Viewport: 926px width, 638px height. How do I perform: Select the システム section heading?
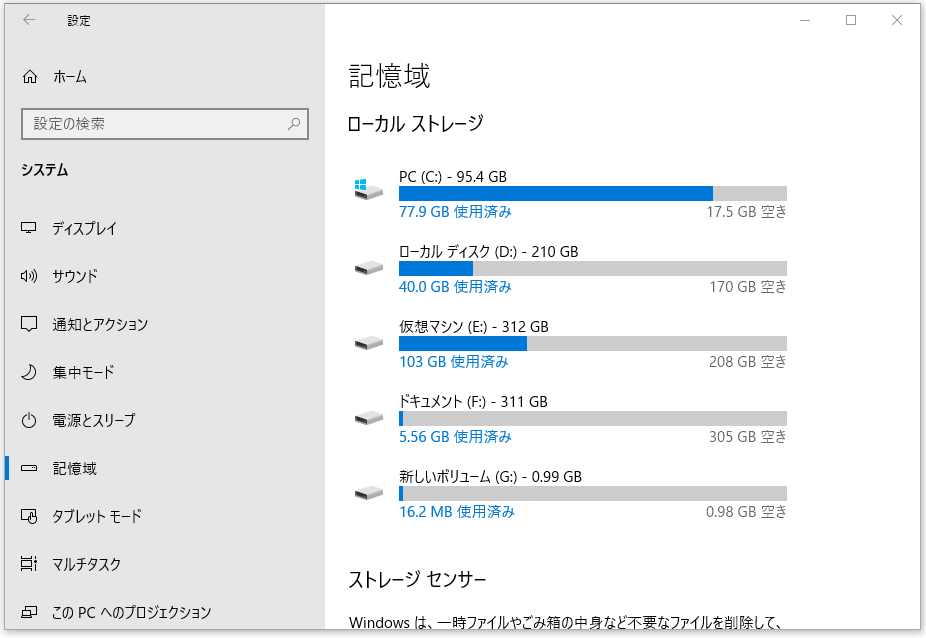click(45, 170)
